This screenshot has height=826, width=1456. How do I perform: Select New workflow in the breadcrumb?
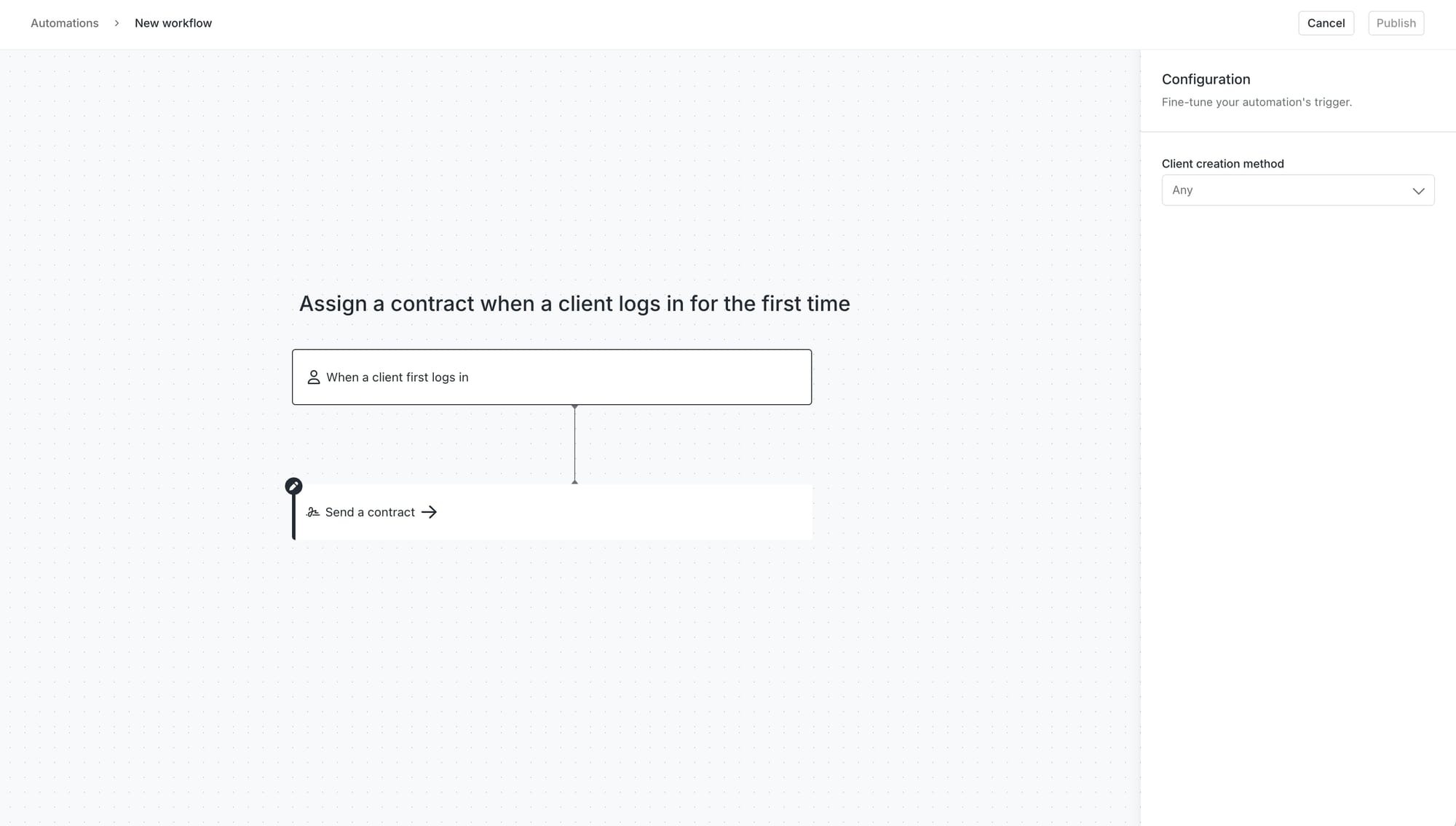tap(173, 23)
